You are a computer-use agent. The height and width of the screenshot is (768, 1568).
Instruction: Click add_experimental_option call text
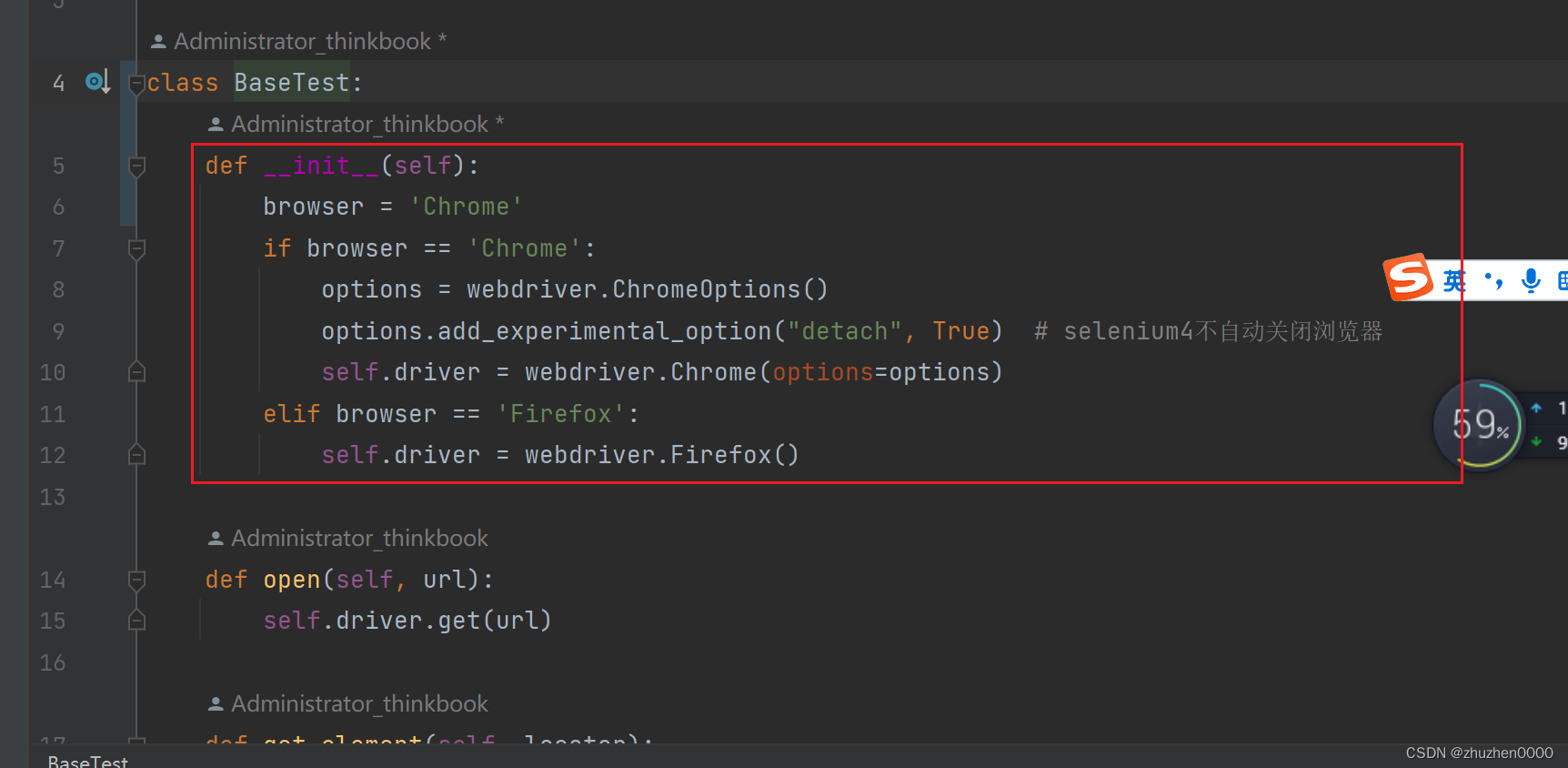[604, 331]
